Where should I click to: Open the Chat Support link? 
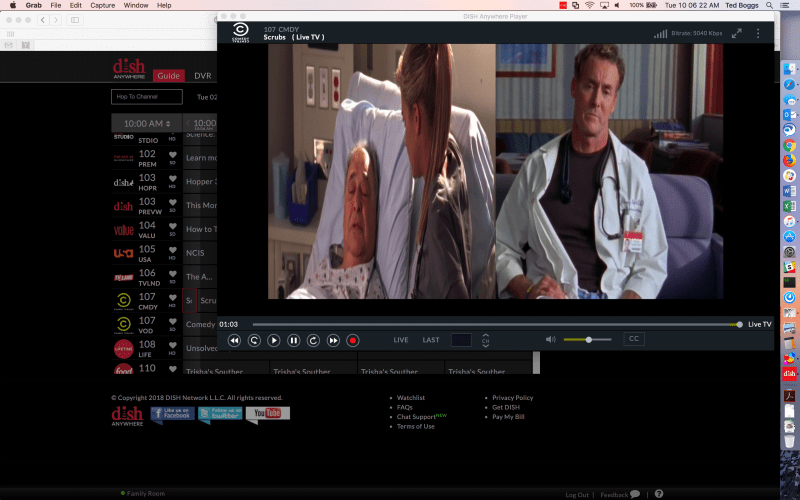coord(416,417)
